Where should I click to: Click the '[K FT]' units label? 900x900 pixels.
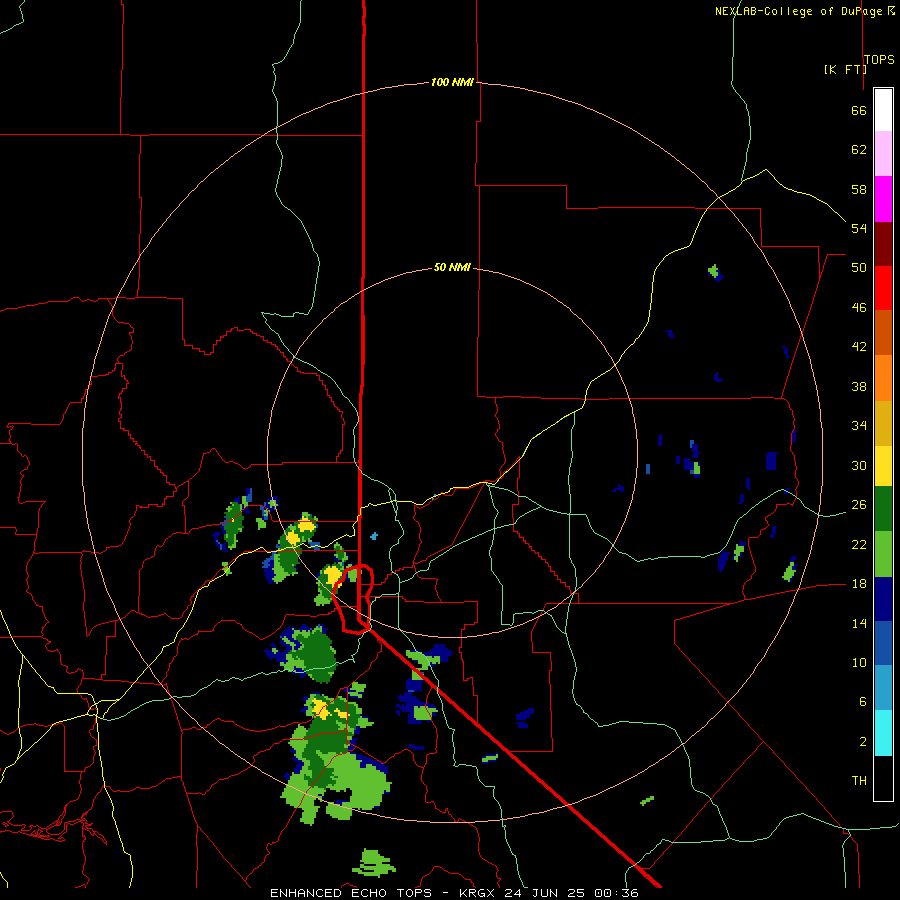[x=845, y=69]
